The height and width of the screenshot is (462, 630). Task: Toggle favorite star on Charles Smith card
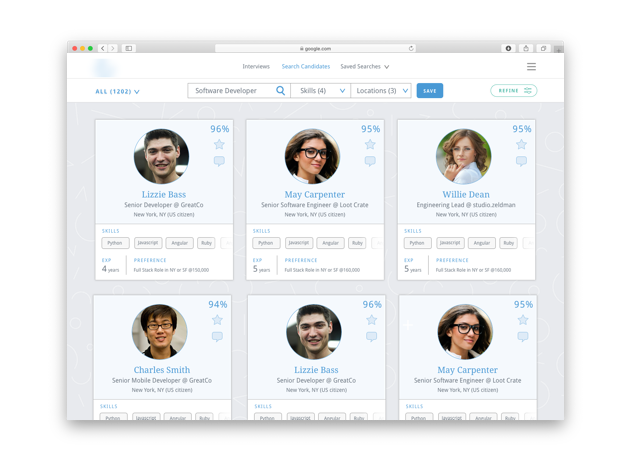point(217,320)
